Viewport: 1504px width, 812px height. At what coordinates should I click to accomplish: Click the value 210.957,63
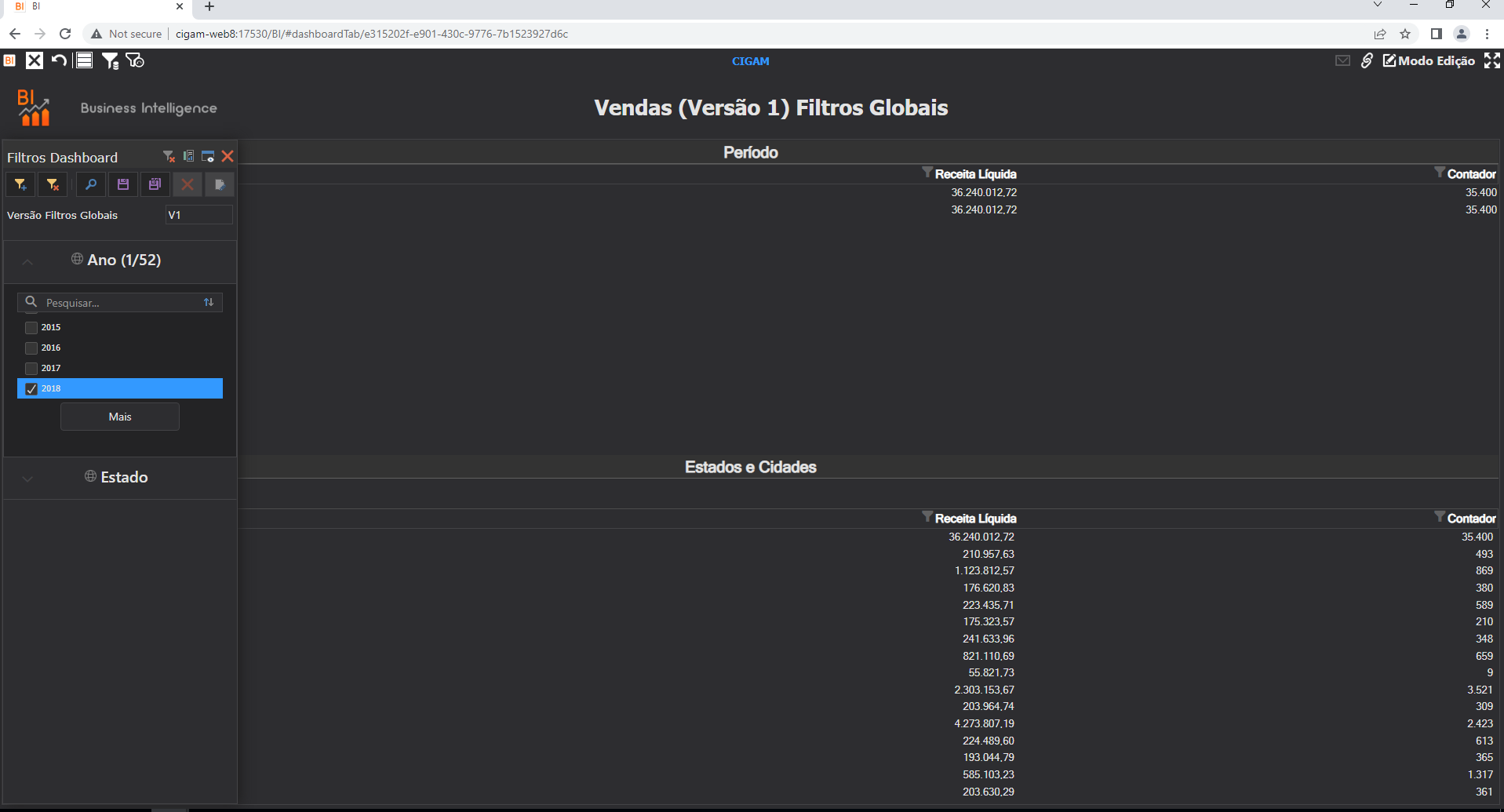click(989, 554)
